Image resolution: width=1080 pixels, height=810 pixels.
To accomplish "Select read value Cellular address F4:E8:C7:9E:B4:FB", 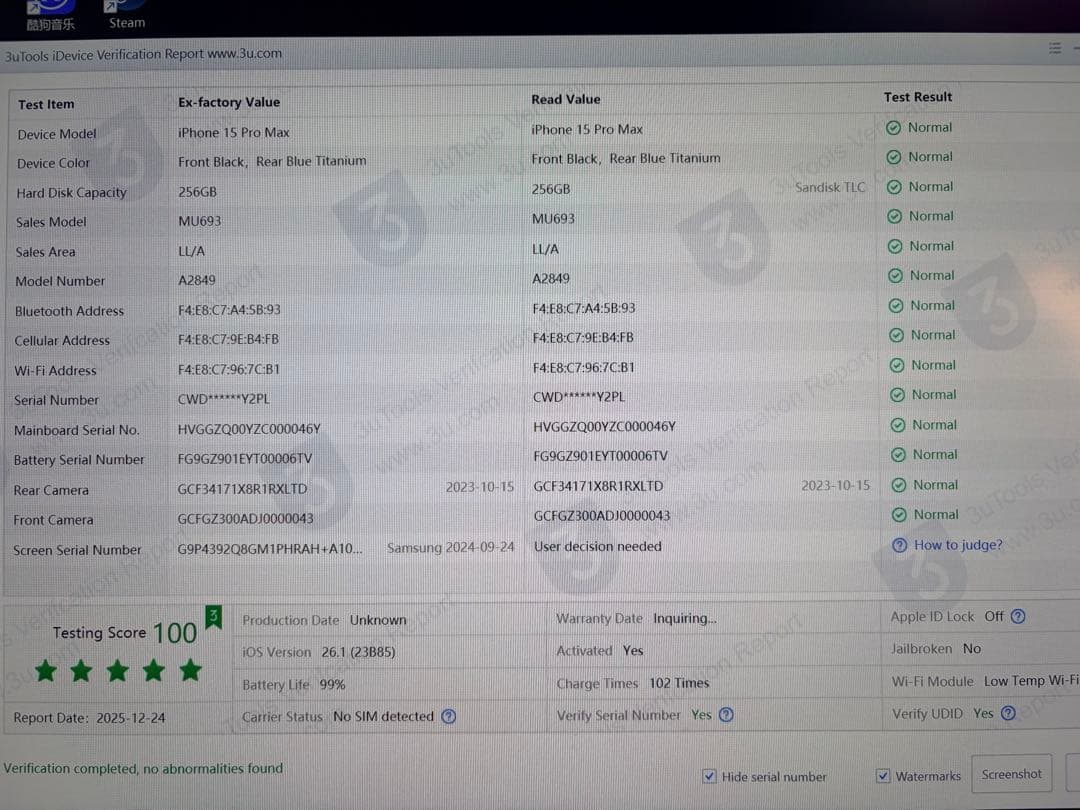I will [x=583, y=338].
